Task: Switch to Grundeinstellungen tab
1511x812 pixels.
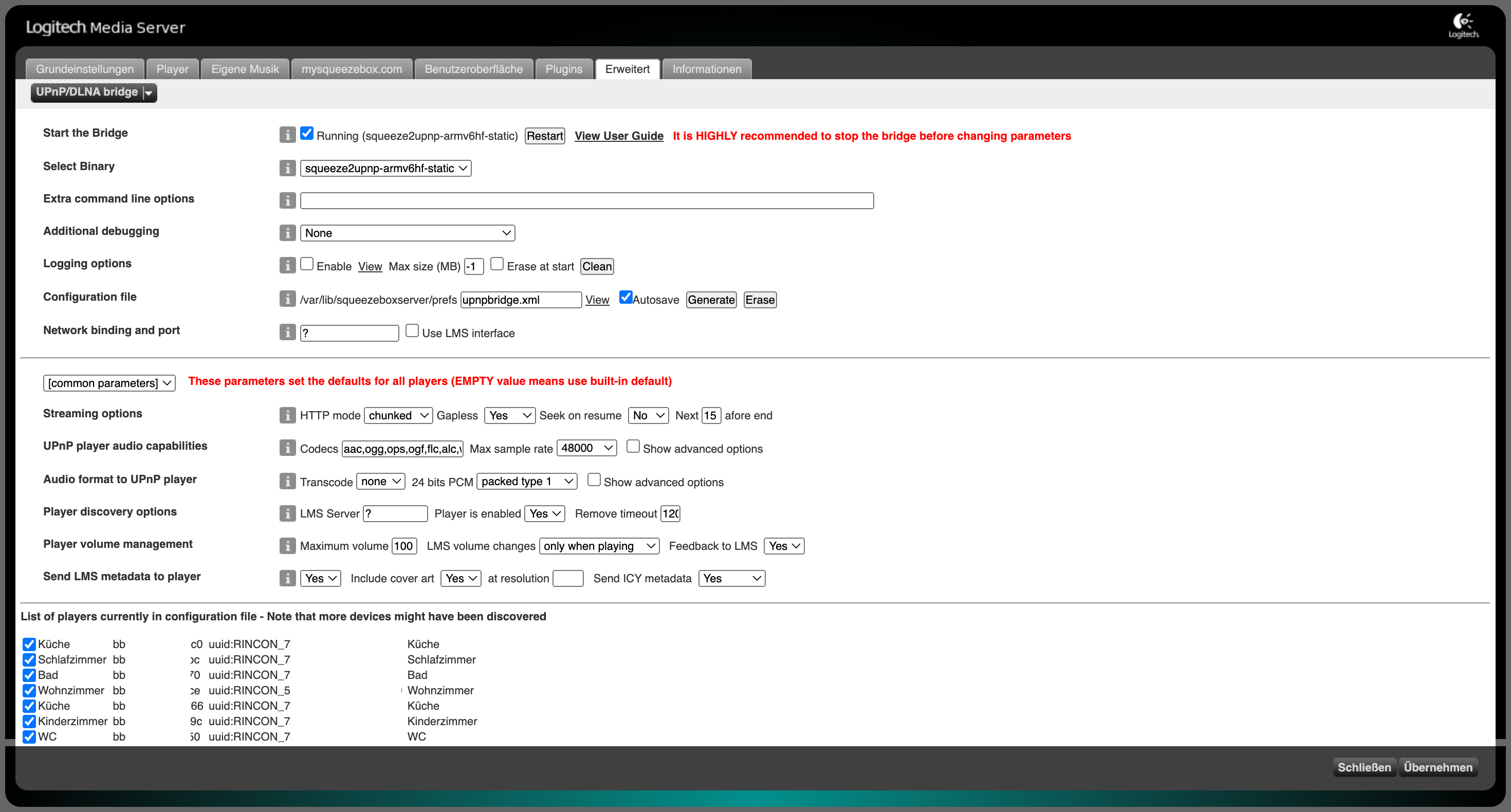Action: pyautogui.click(x=84, y=69)
